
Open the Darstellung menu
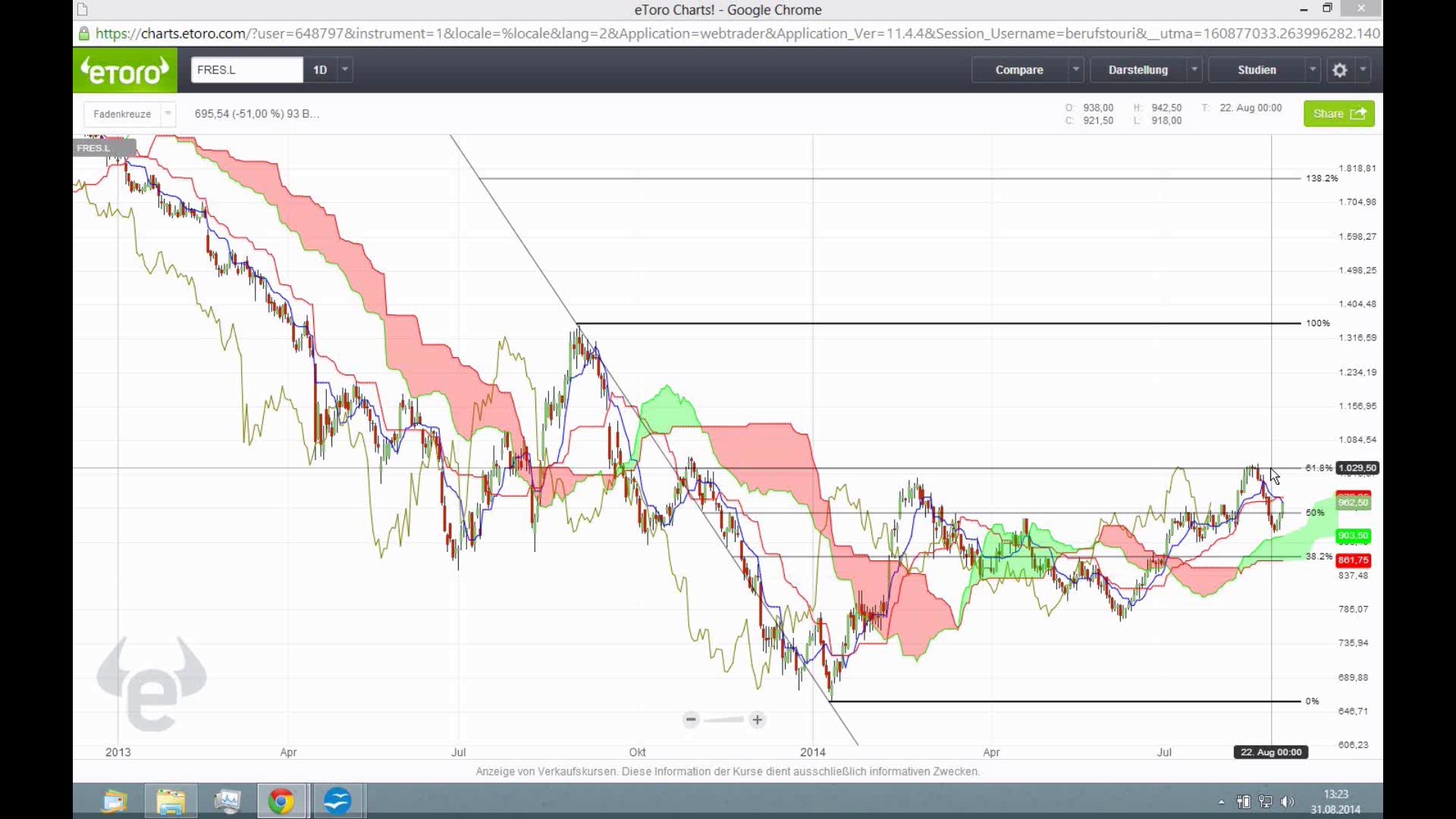click(1137, 70)
